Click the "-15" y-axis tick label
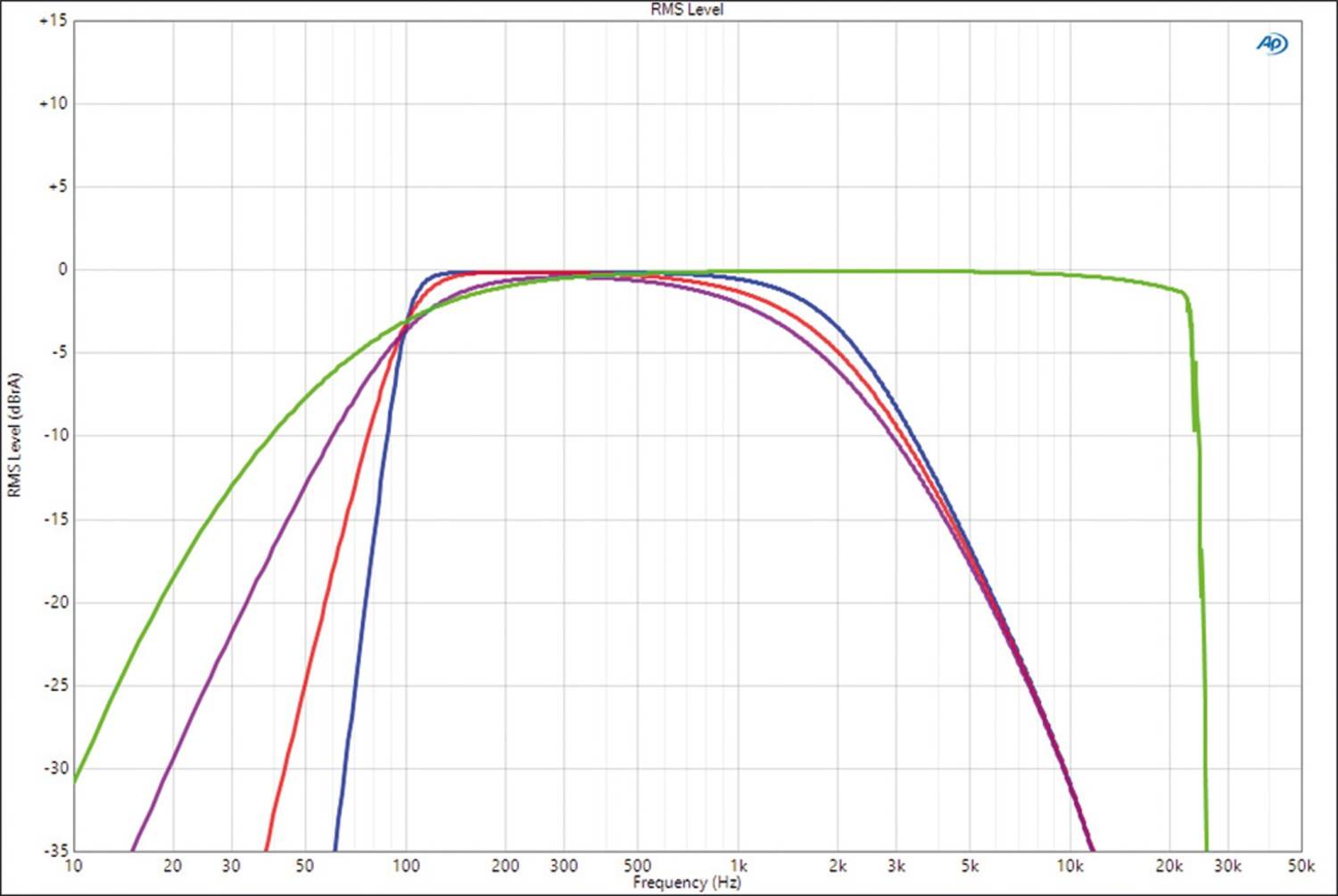 (x=55, y=519)
